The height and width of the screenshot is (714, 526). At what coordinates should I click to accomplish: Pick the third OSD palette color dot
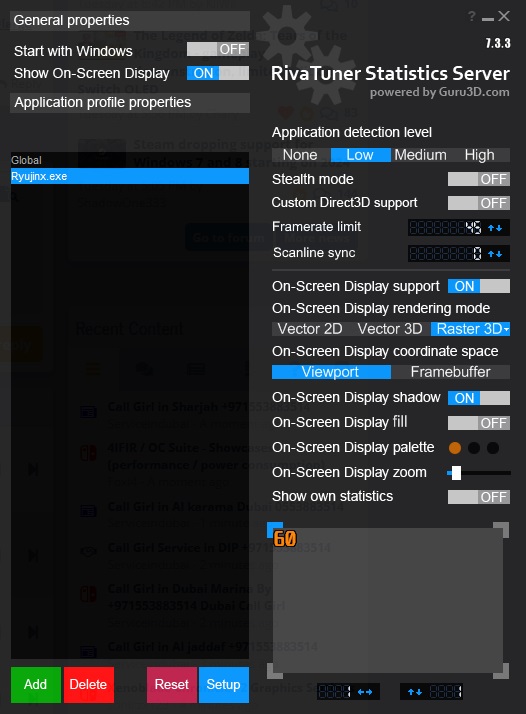coord(493,448)
